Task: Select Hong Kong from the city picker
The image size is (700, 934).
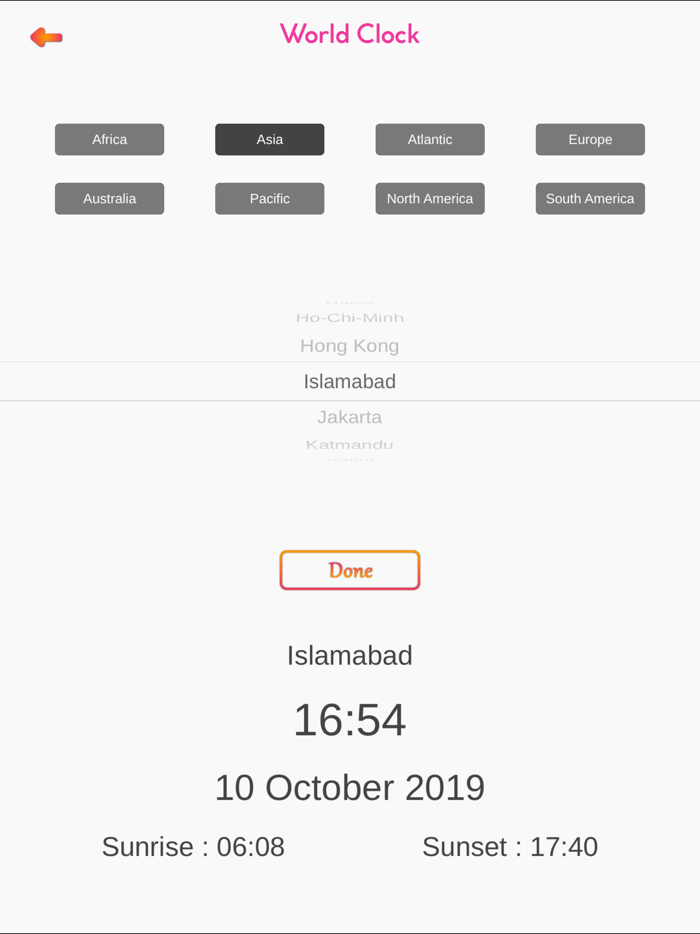Action: [x=349, y=345]
